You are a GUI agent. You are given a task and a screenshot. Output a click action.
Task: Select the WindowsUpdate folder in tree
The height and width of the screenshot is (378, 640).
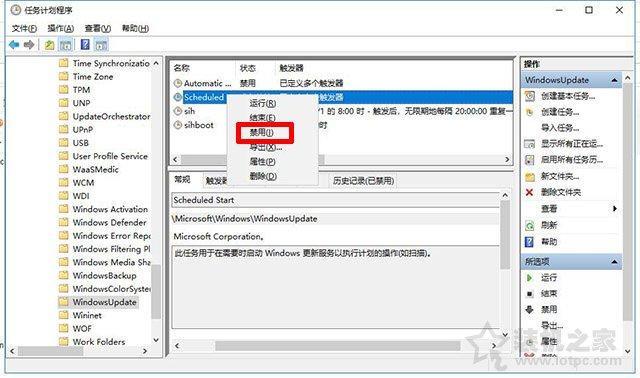[98, 302]
